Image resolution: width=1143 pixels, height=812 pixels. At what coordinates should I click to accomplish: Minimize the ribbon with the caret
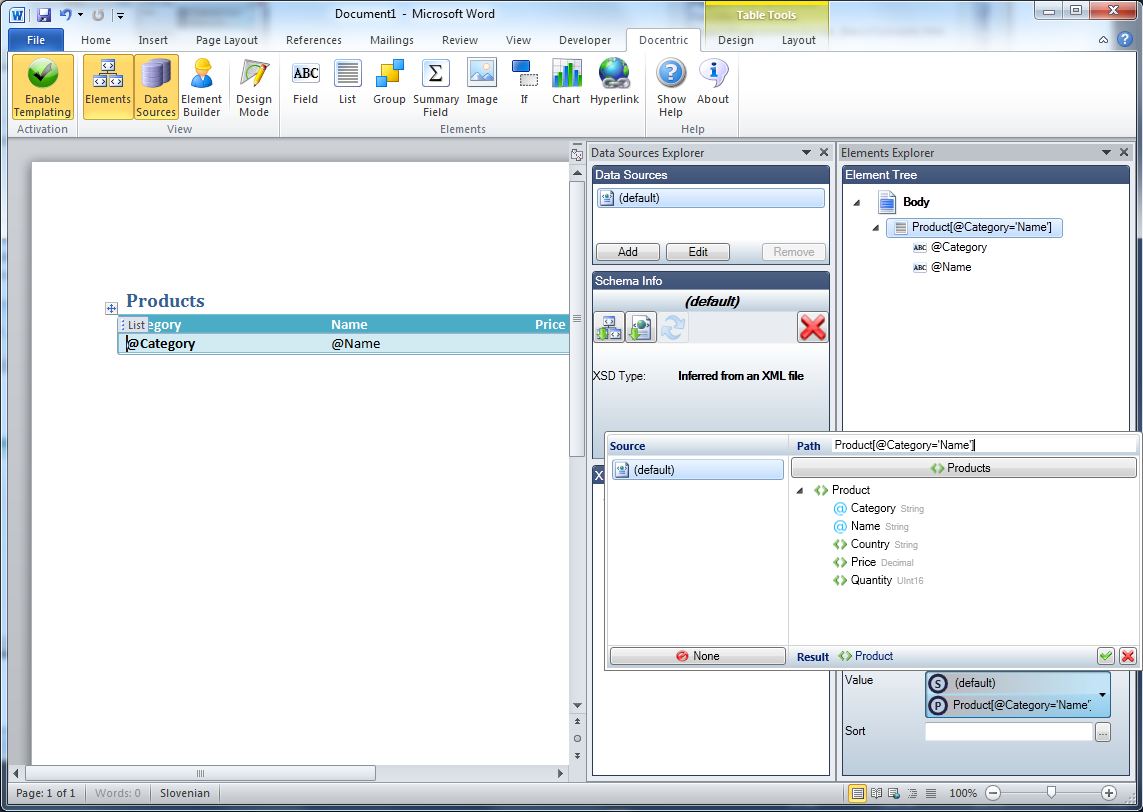1104,40
